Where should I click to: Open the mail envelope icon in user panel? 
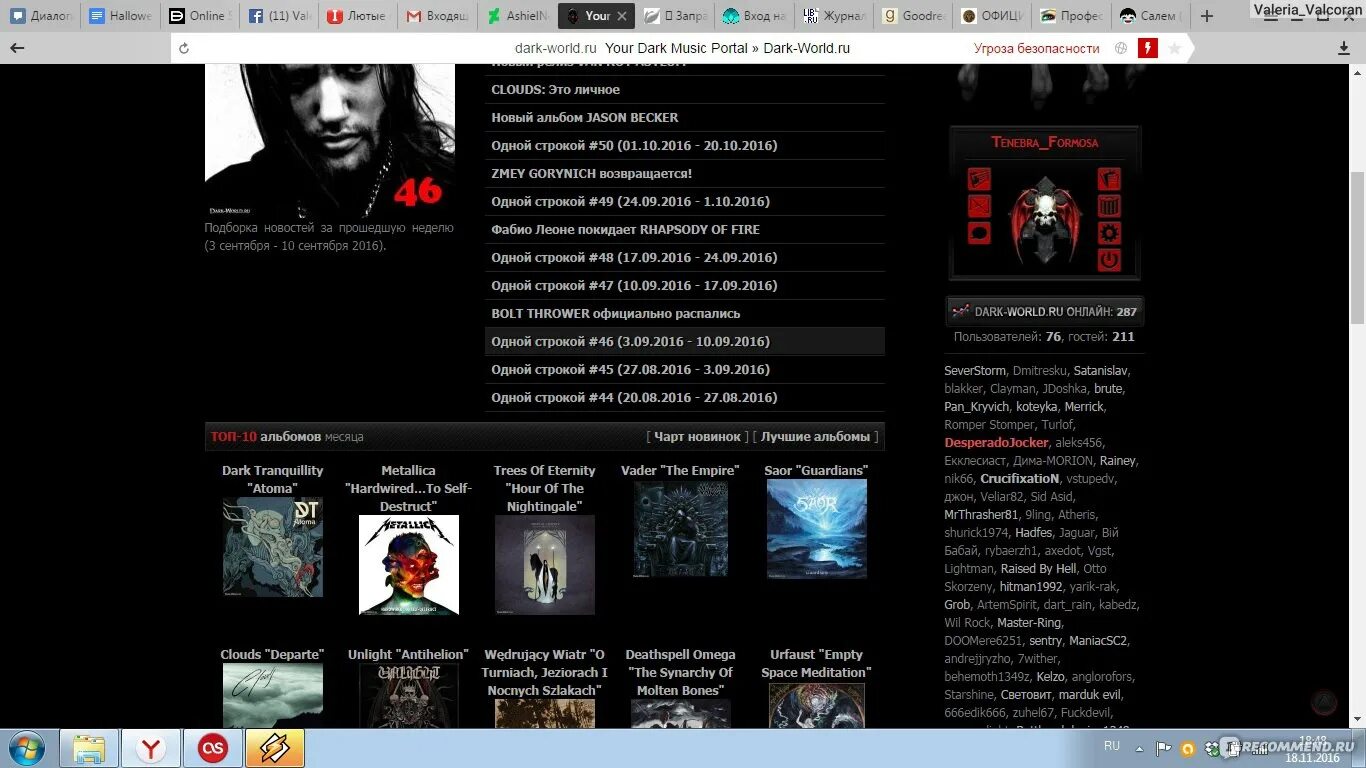tap(979, 207)
